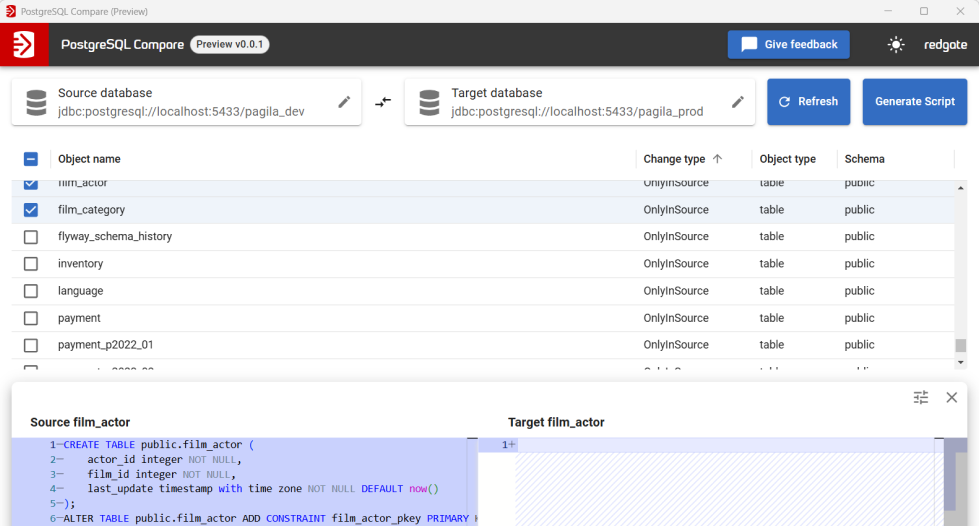Click the PostgreSQL Compare title bar icon
Viewport: 979px width, 526px height.
(11, 11)
